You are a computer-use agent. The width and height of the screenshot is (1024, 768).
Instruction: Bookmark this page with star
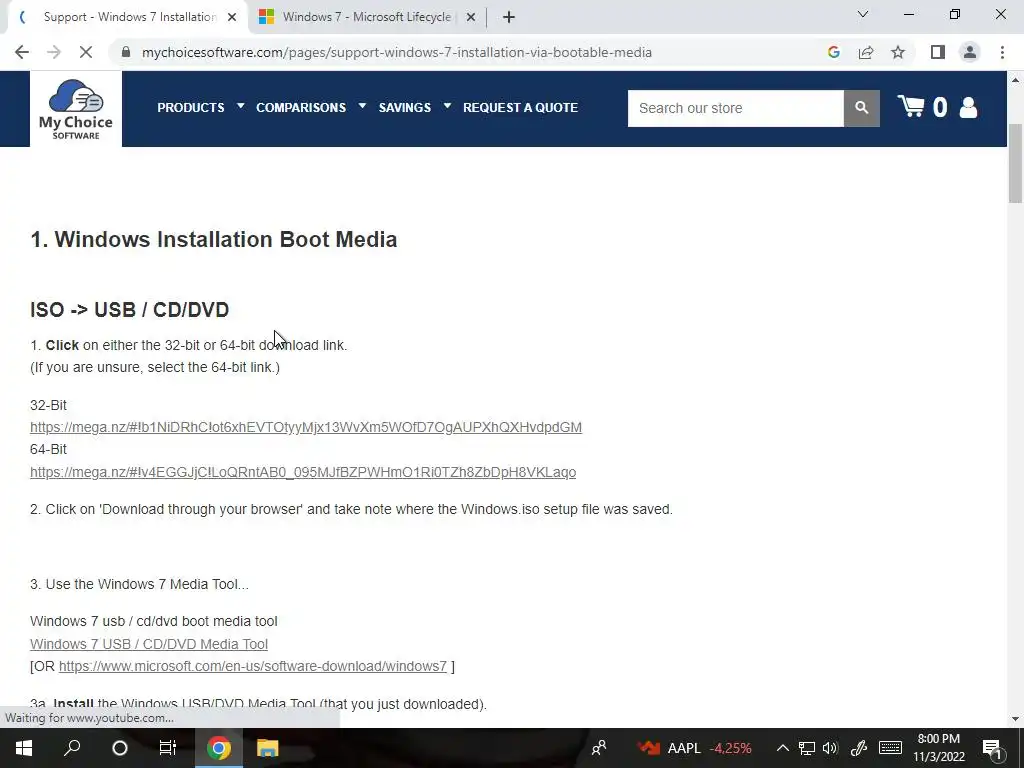tap(898, 52)
